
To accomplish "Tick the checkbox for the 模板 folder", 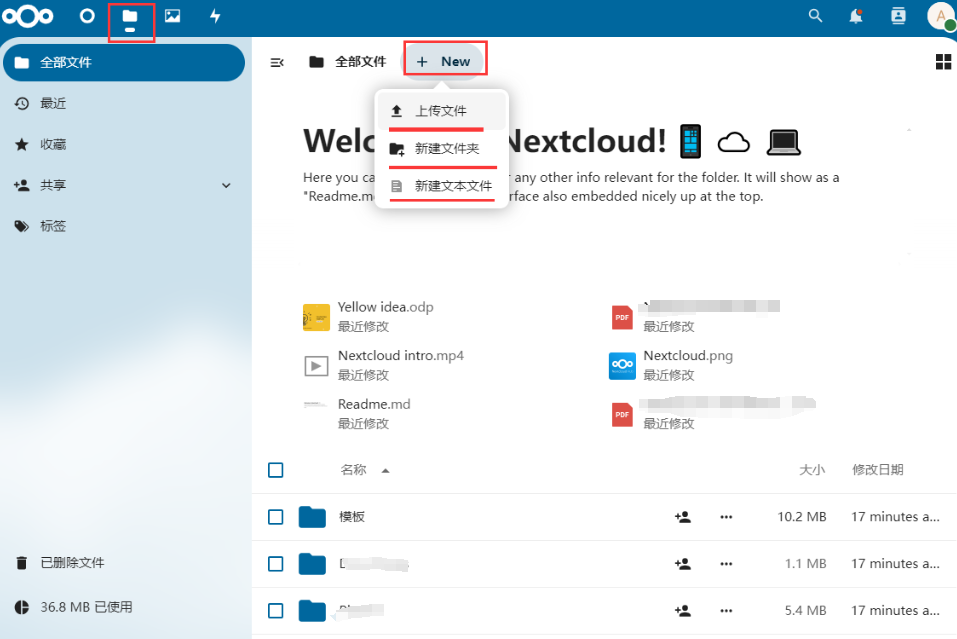I will pyautogui.click(x=276, y=517).
